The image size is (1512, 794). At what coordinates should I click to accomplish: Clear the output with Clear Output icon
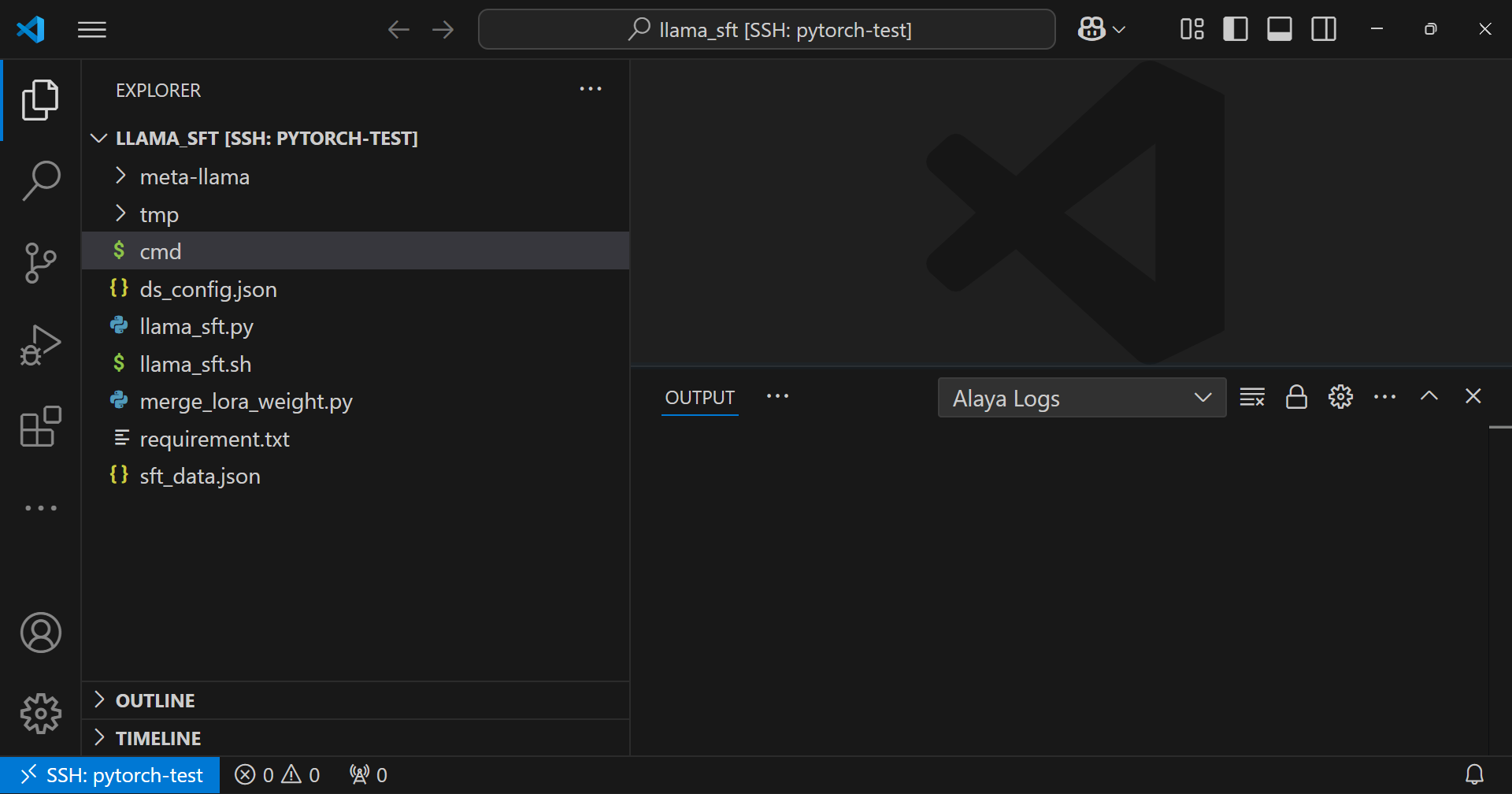[x=1252, y=397]
